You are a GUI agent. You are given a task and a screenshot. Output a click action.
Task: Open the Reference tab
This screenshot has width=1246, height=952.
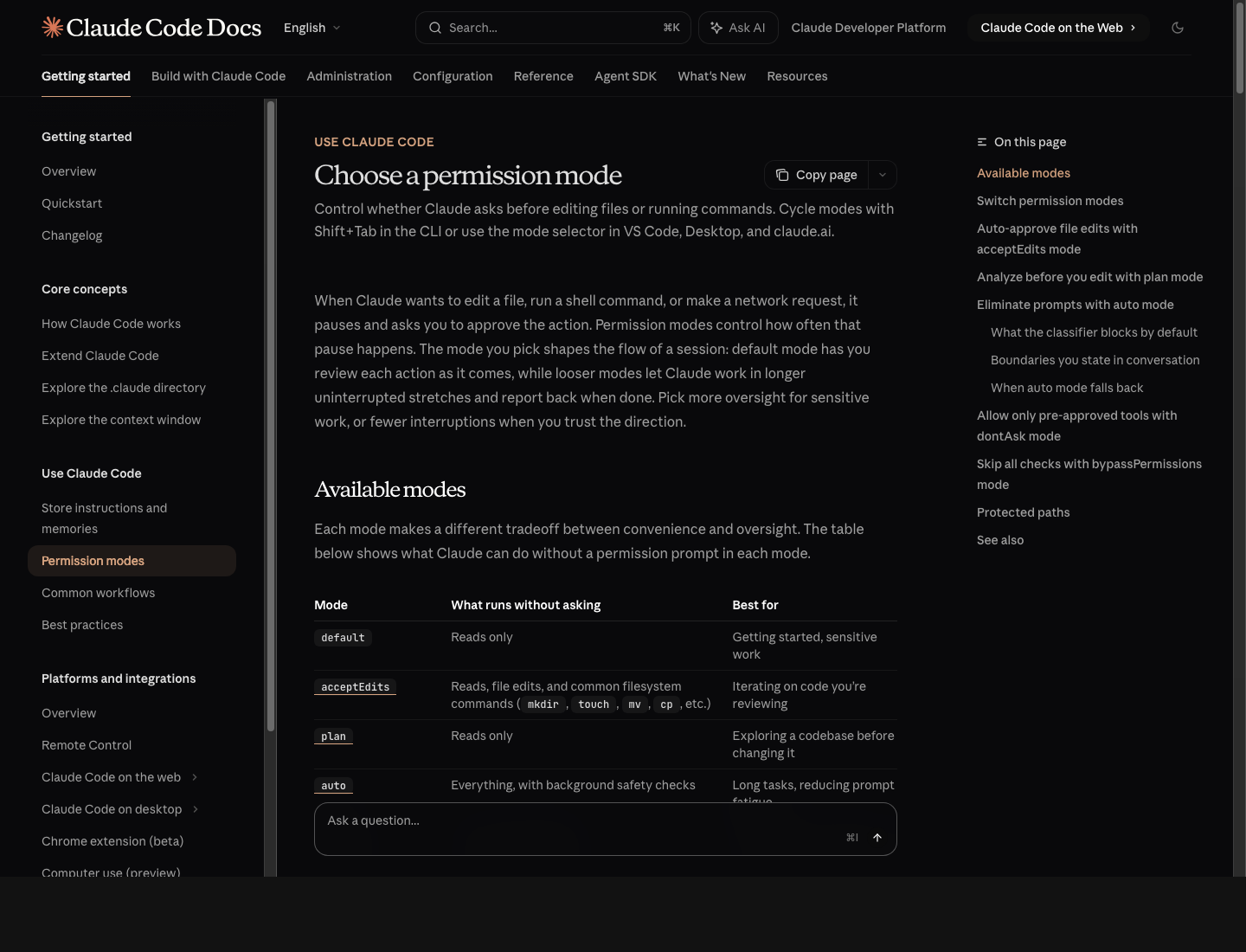coord(543,76)
